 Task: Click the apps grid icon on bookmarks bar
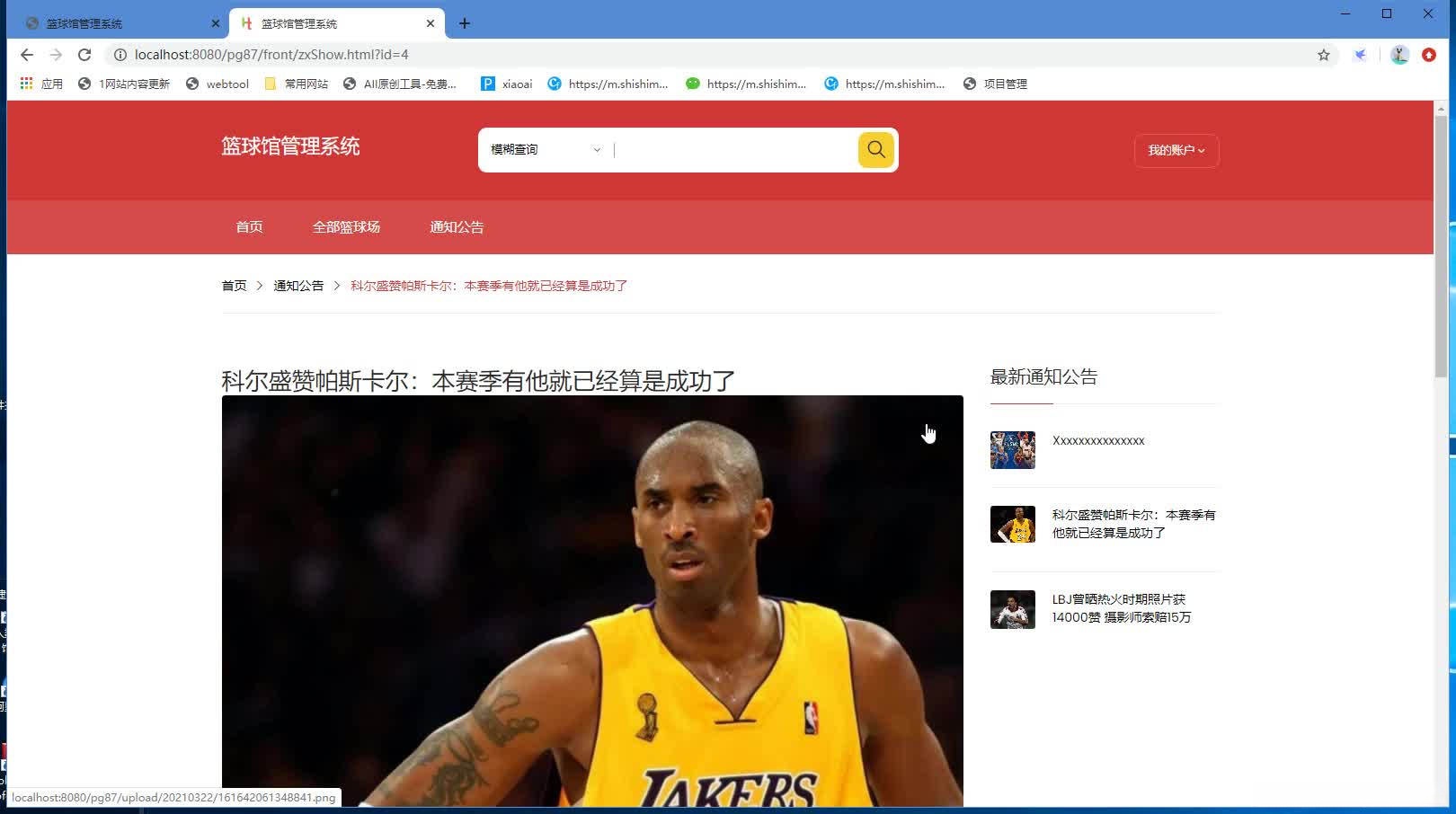click(x=24, y=83)
